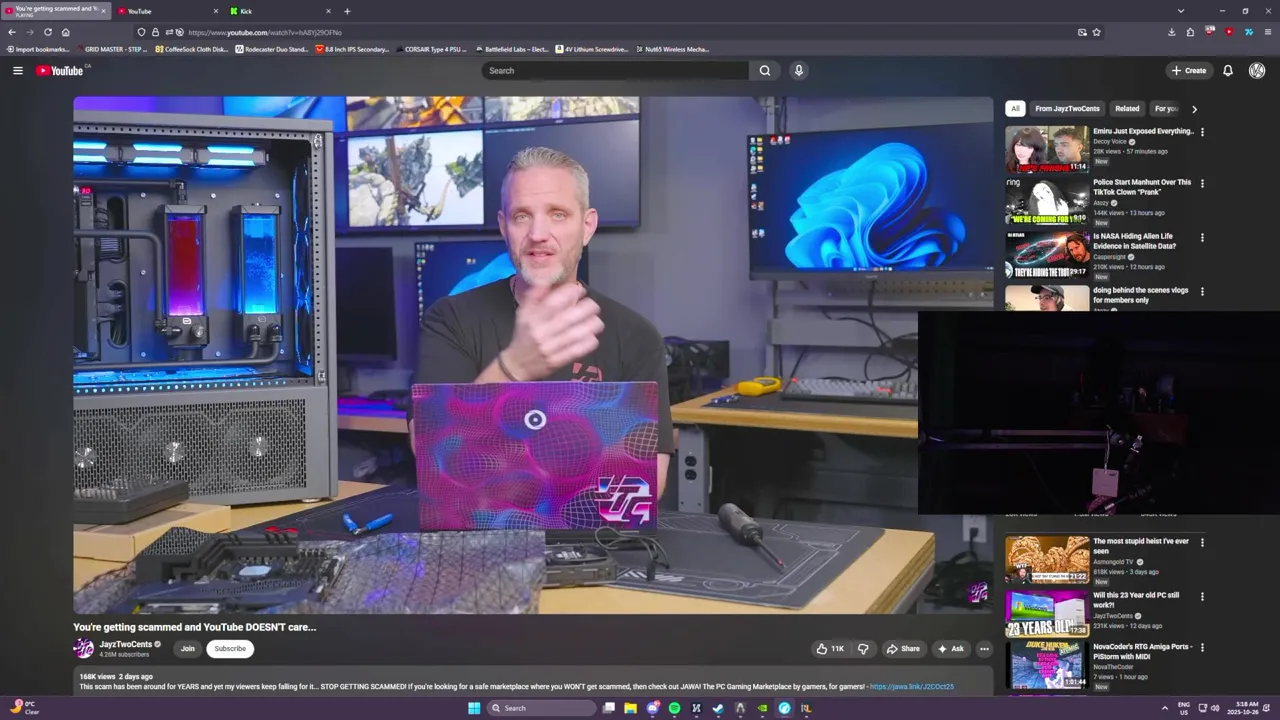The height and width of the screenshot is (720, 1280).
Task: Open options for most stupid heist video
Action: (x=1202, y=542)
